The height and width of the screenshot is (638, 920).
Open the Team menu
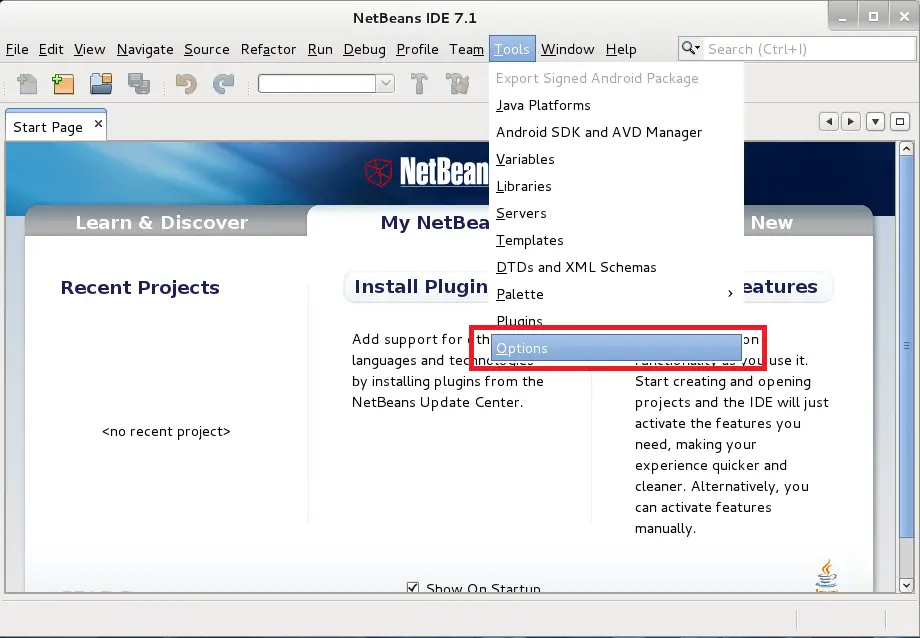tap(466, 49)
